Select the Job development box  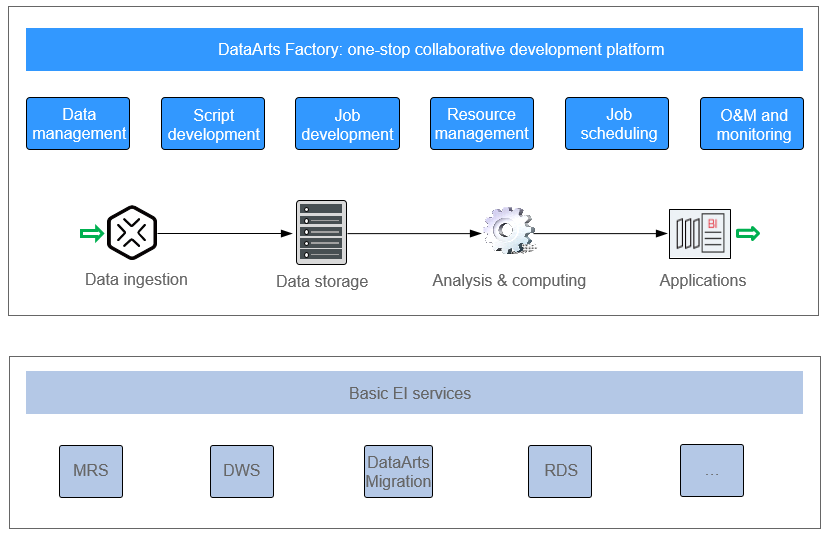click(348, 124)
